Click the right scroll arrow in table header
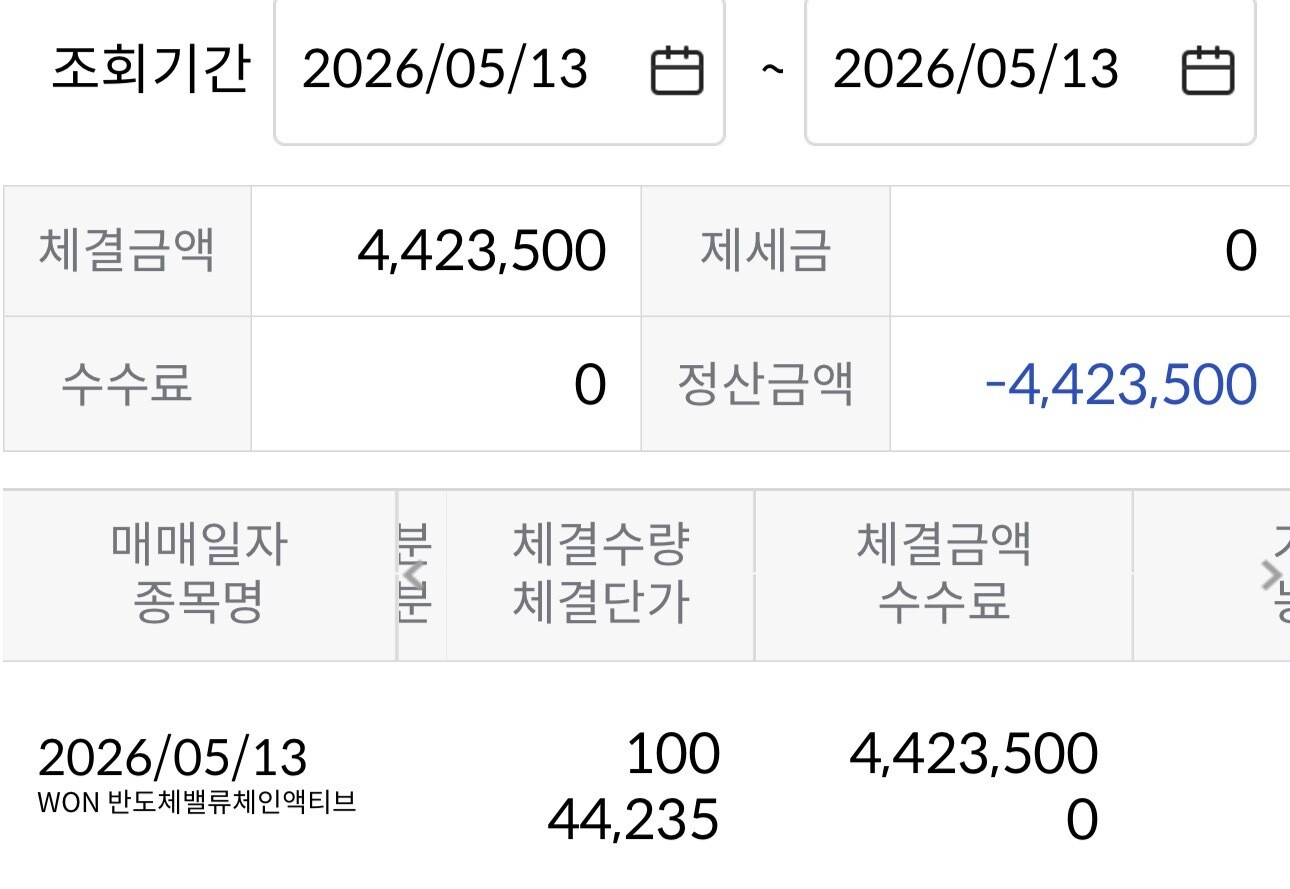1290x889 pixels. coord(1271,575)
